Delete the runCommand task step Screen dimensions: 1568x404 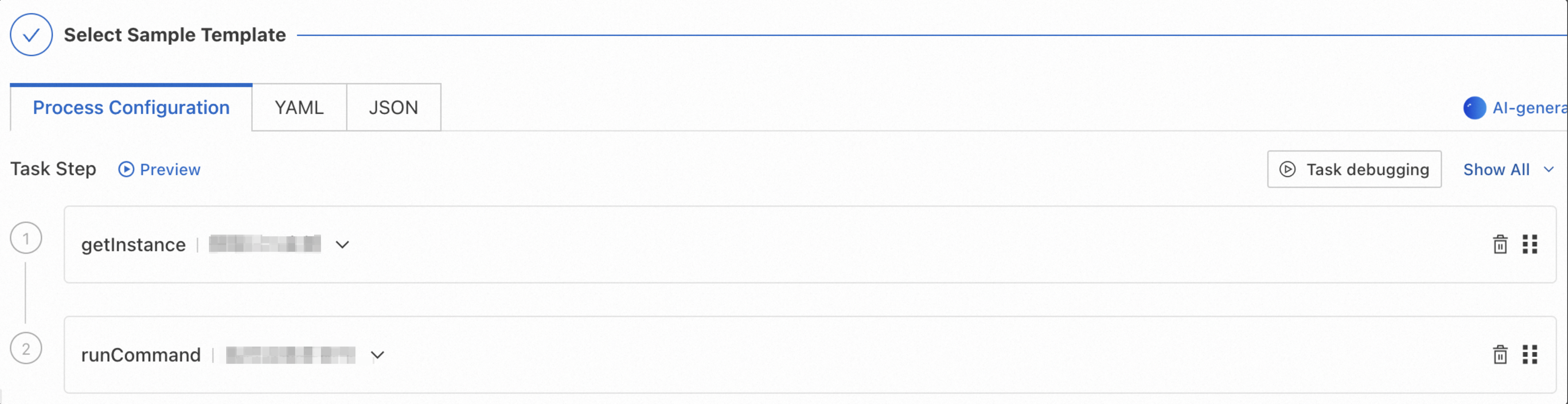(1500, 355)
